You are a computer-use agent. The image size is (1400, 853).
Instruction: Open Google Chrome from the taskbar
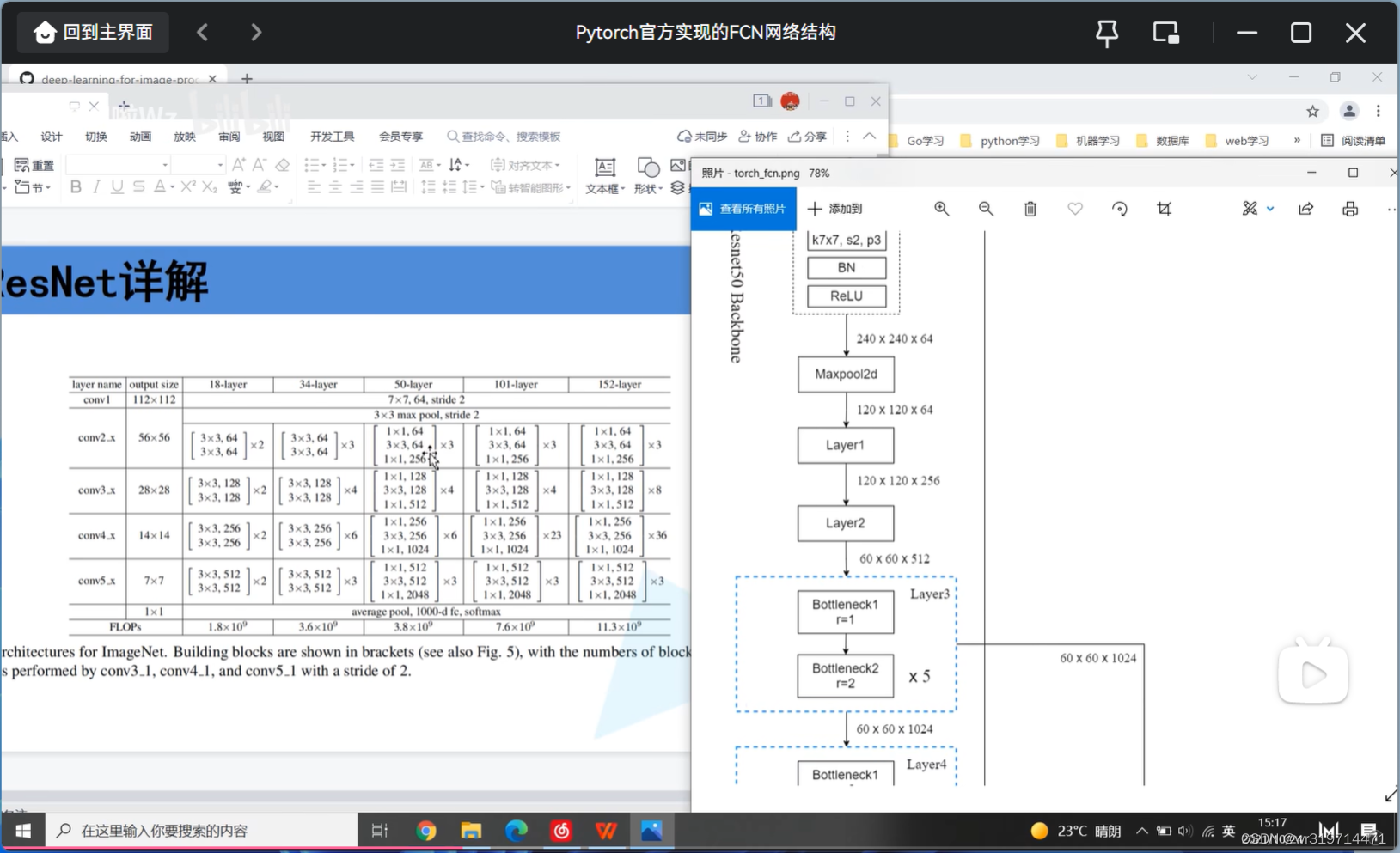coord(425,831)
